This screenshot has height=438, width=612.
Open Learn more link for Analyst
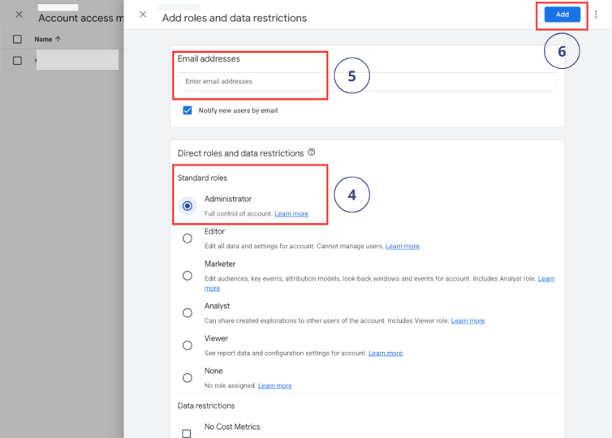468,320
